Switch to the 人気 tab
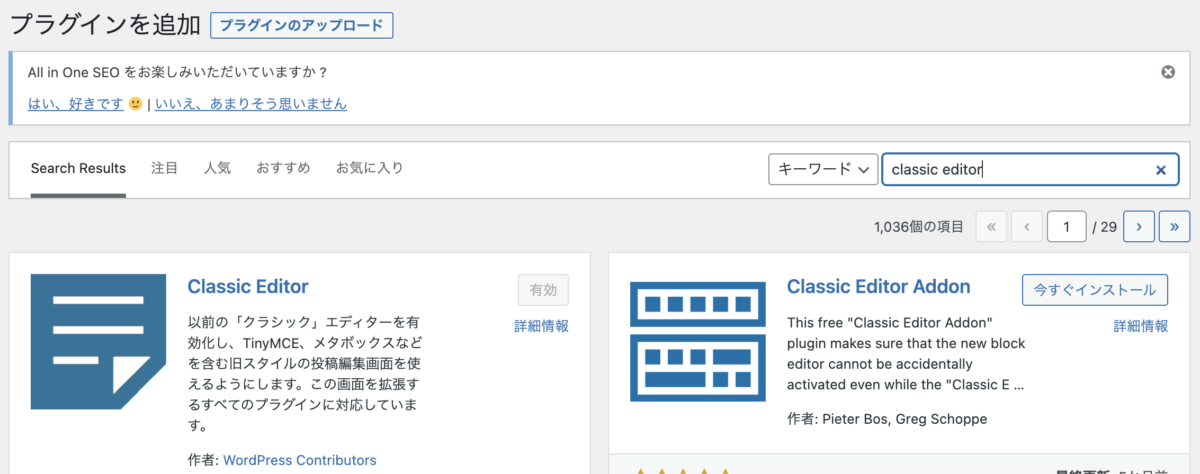Screen dimensions: 1200x474 click(217, 168)
